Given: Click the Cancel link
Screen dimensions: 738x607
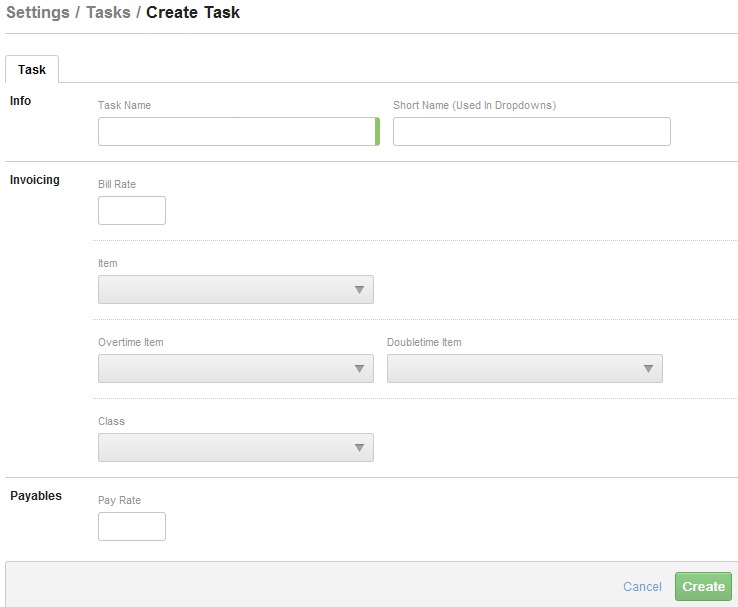Looking at the screenshot, I should [x=642, y=587].
